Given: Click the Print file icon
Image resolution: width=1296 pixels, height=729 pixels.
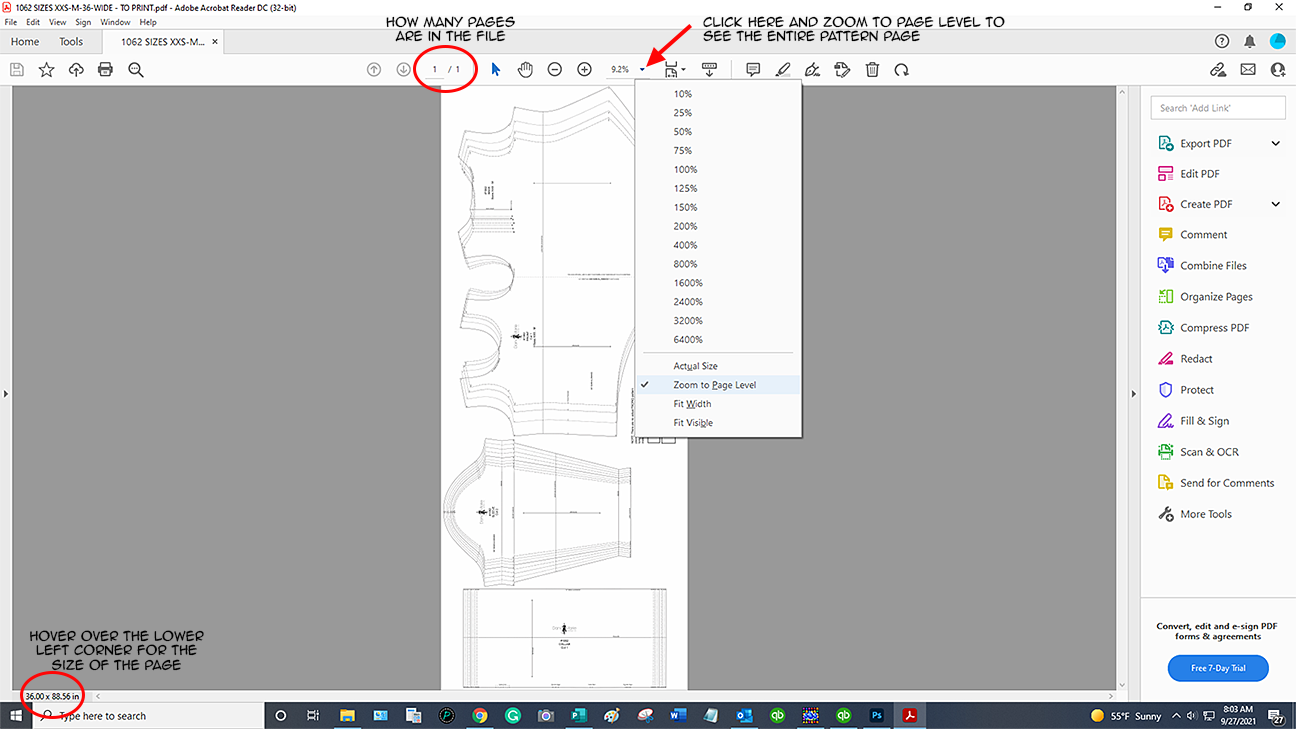Looking at the screenshot, I should [x=105, y=70].
